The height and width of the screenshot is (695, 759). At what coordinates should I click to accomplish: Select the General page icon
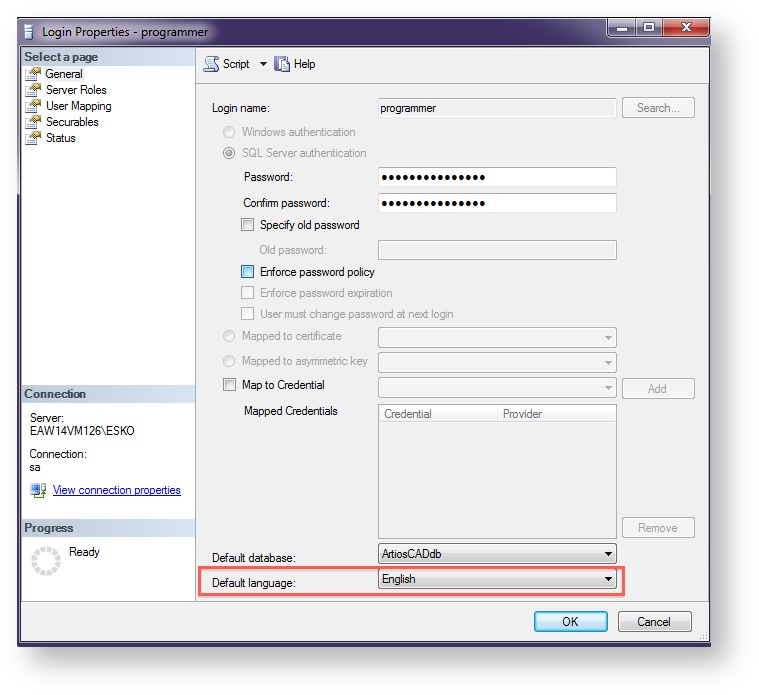coord(33,74)
